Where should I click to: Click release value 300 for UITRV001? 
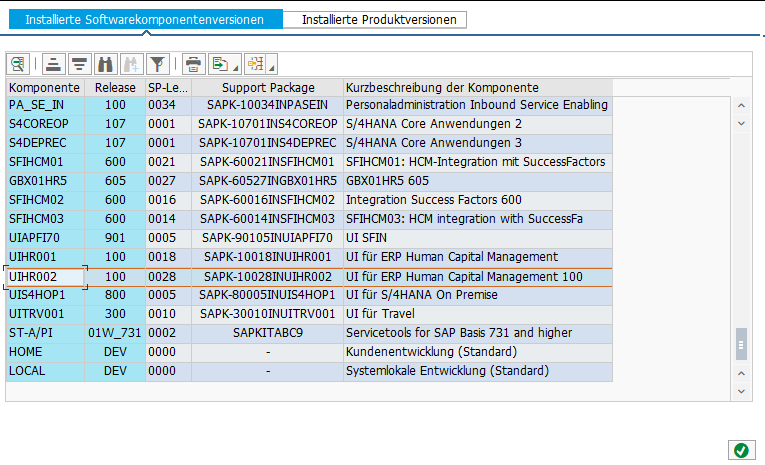coord(115,314)
